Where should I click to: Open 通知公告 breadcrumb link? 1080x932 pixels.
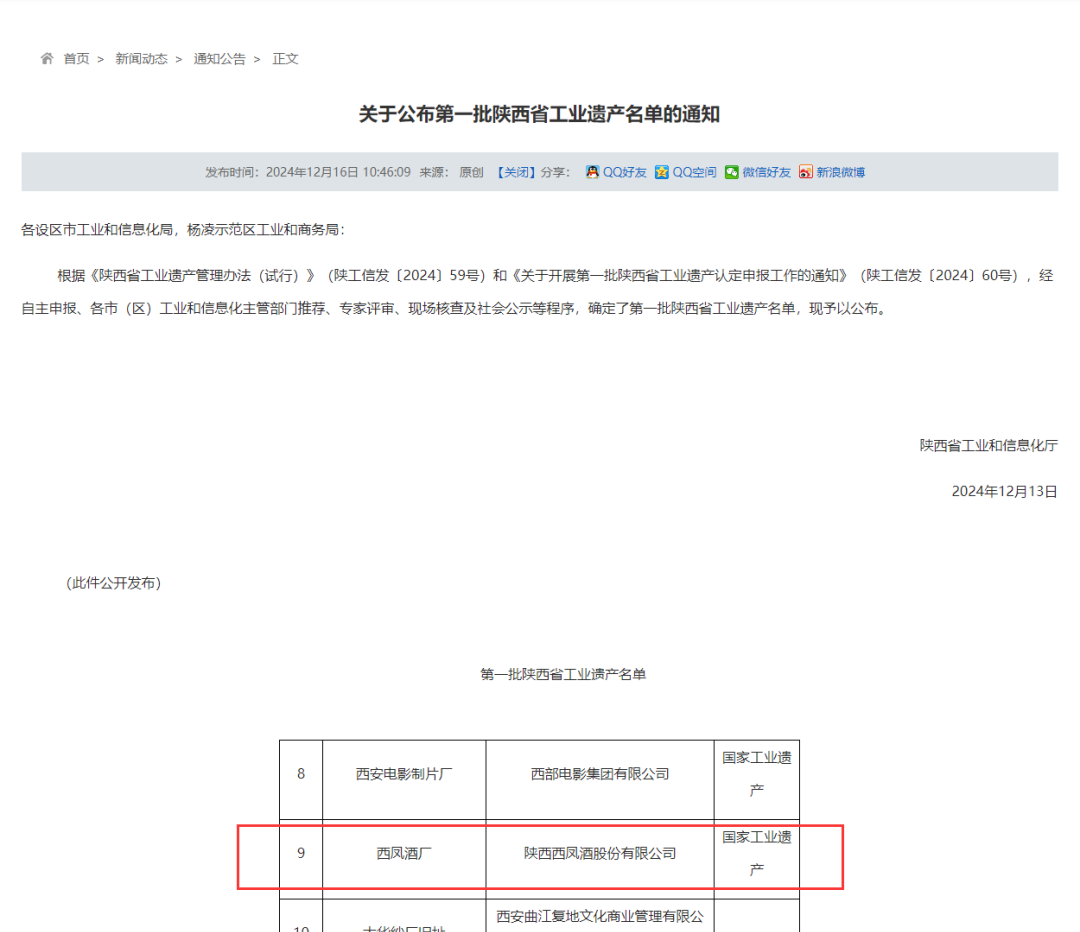pos(219,59)
